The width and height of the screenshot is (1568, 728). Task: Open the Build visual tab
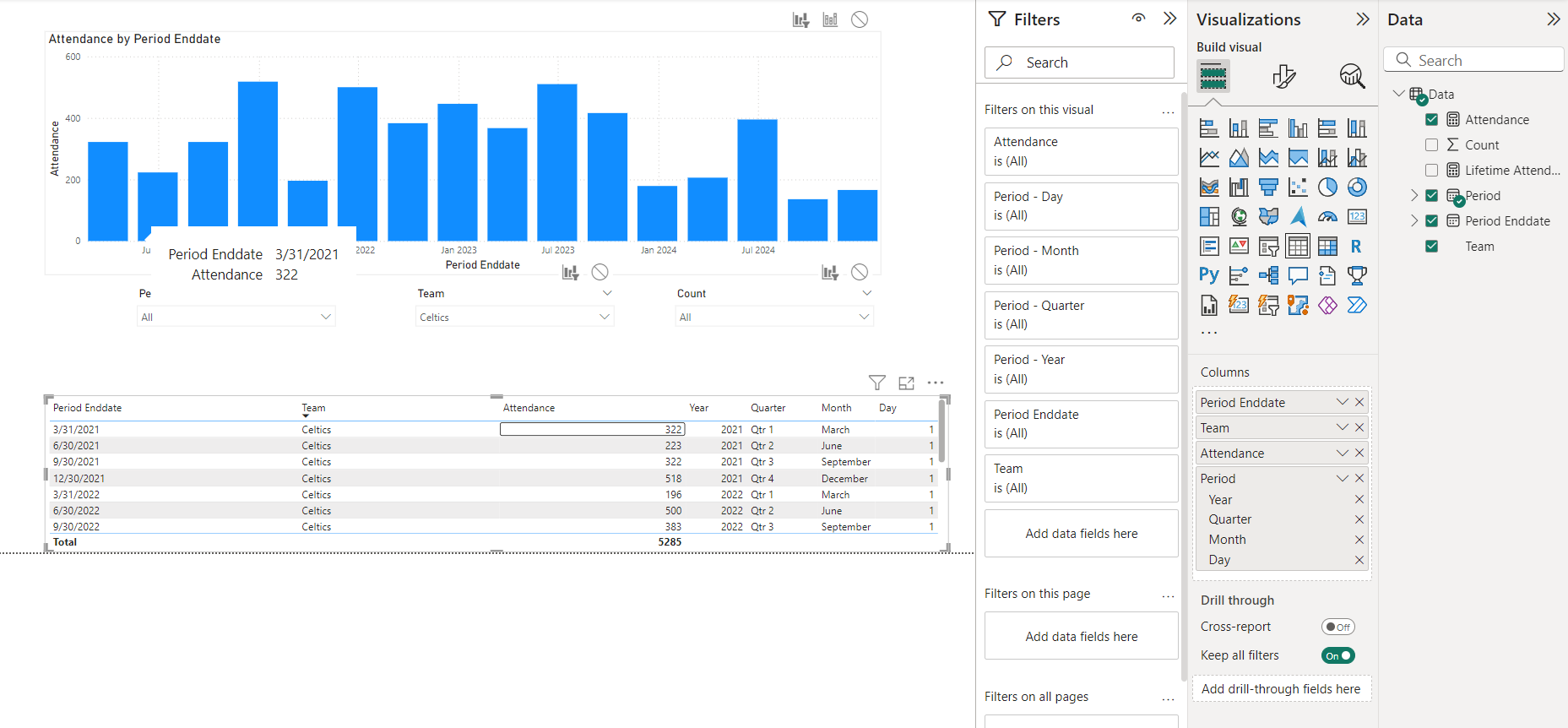click(1213, 76)
